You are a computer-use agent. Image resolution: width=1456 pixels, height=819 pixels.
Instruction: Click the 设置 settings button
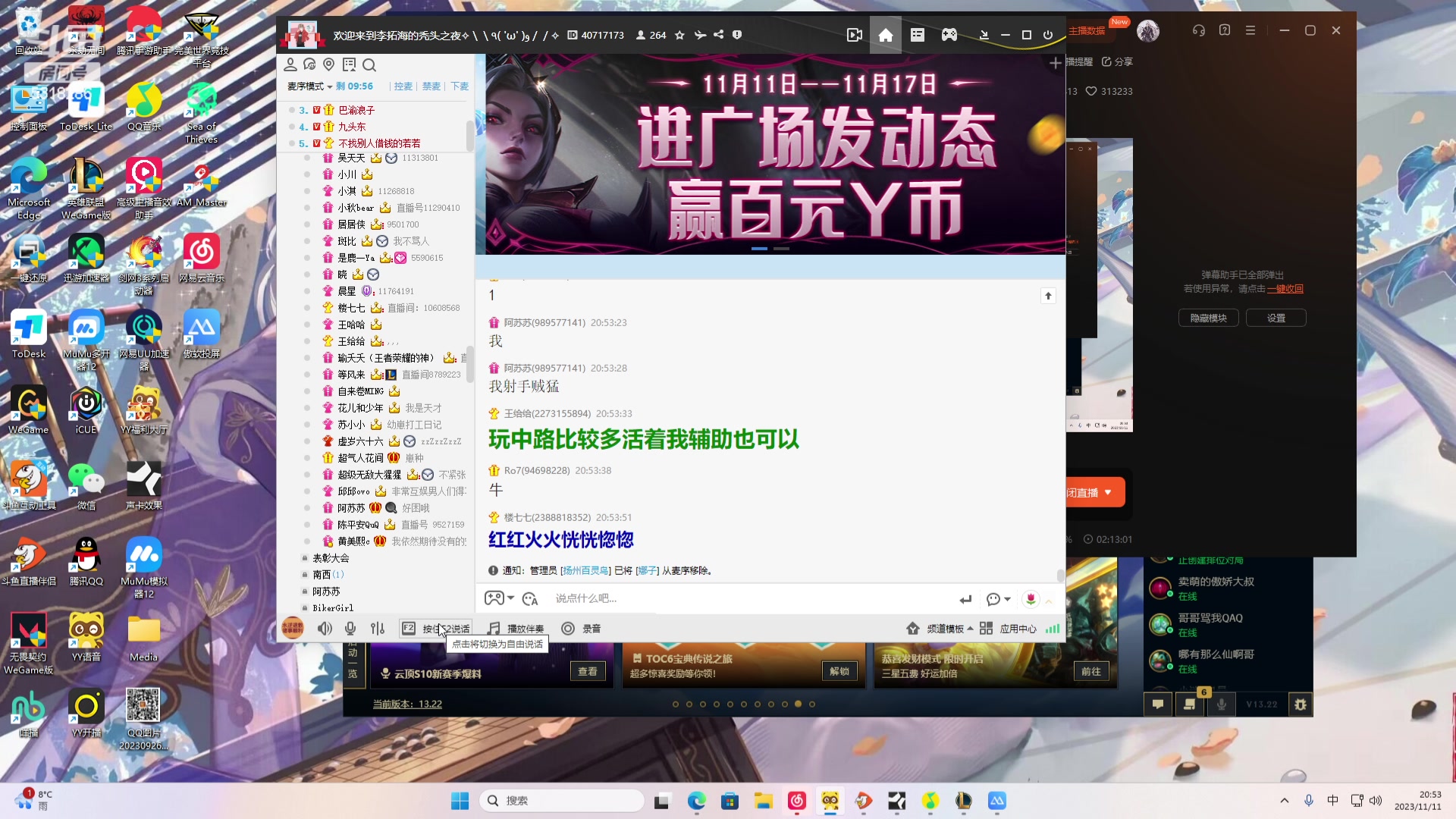pyautogui.click(x=1276, y=318)
